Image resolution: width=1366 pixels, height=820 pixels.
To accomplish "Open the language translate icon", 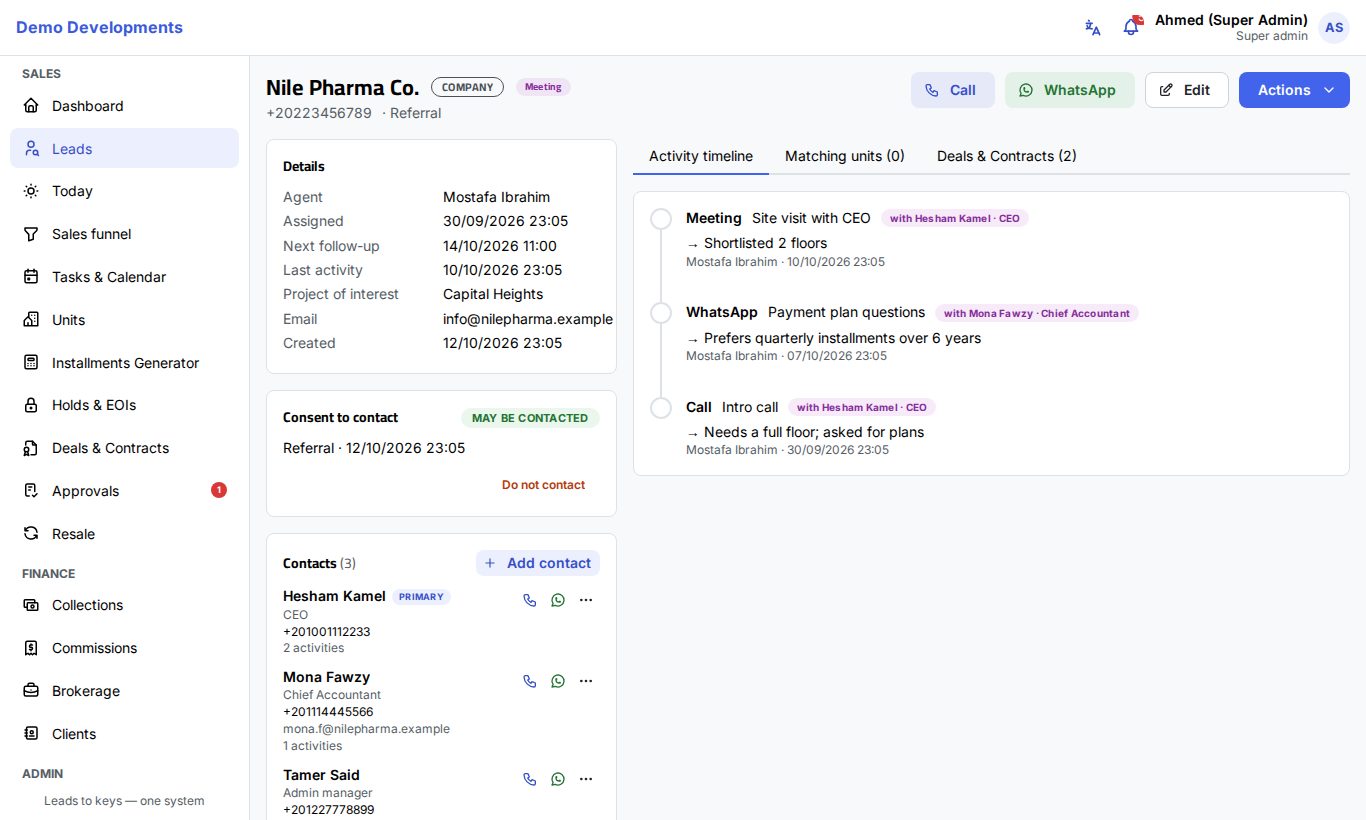I will pos(1093,28).
